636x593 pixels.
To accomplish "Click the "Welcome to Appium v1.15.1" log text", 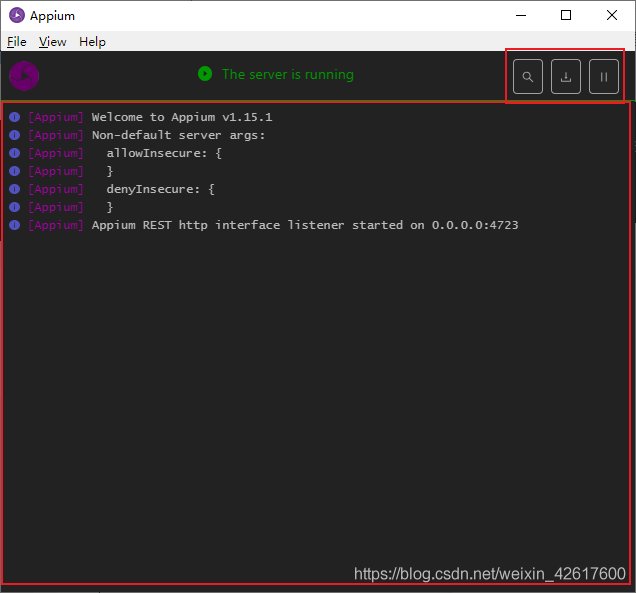I will (182, 117).
